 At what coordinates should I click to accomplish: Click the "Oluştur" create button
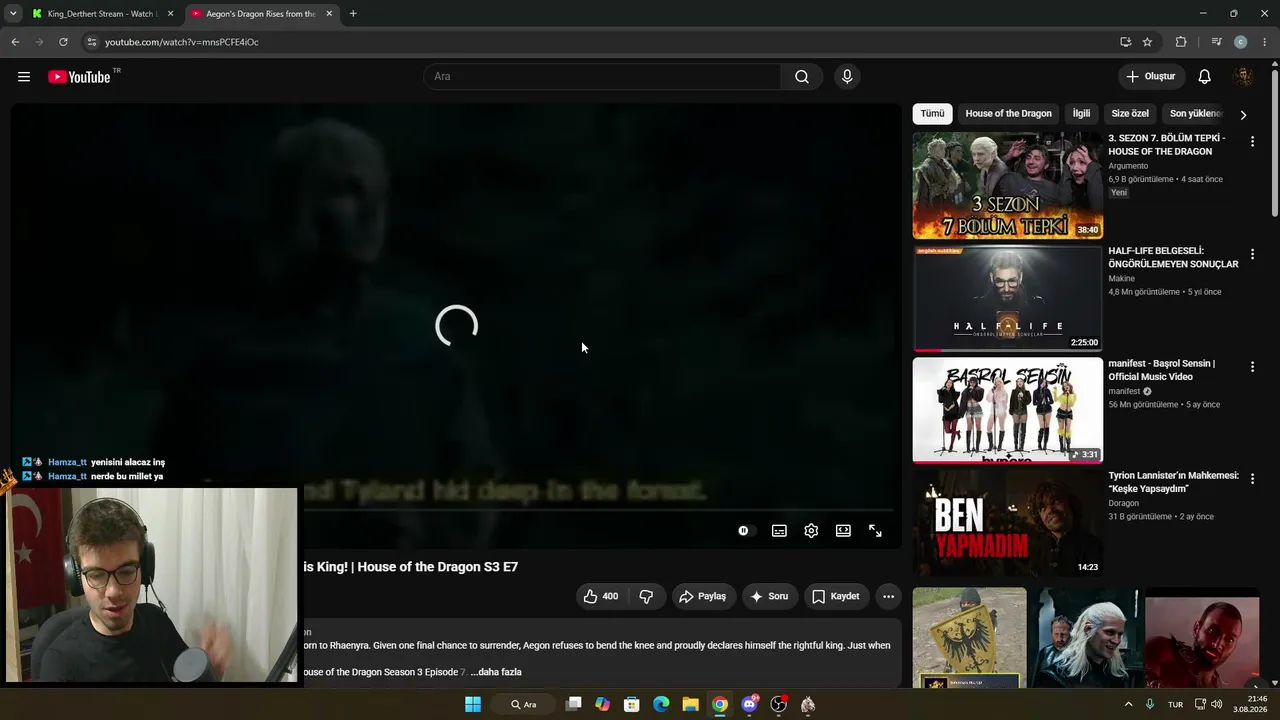coord(1151,77)
